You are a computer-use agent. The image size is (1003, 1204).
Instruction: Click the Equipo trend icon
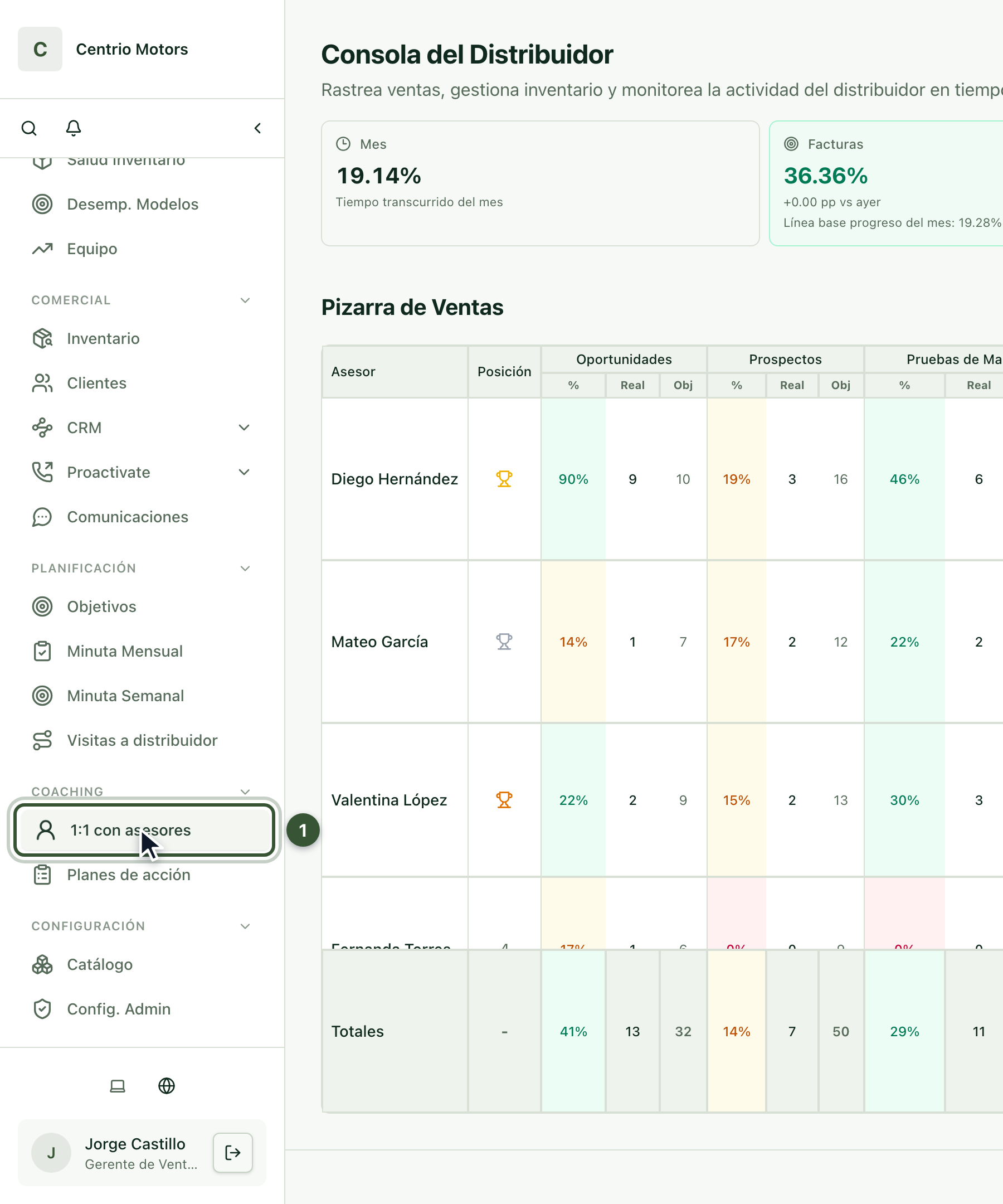coord(42,249)
